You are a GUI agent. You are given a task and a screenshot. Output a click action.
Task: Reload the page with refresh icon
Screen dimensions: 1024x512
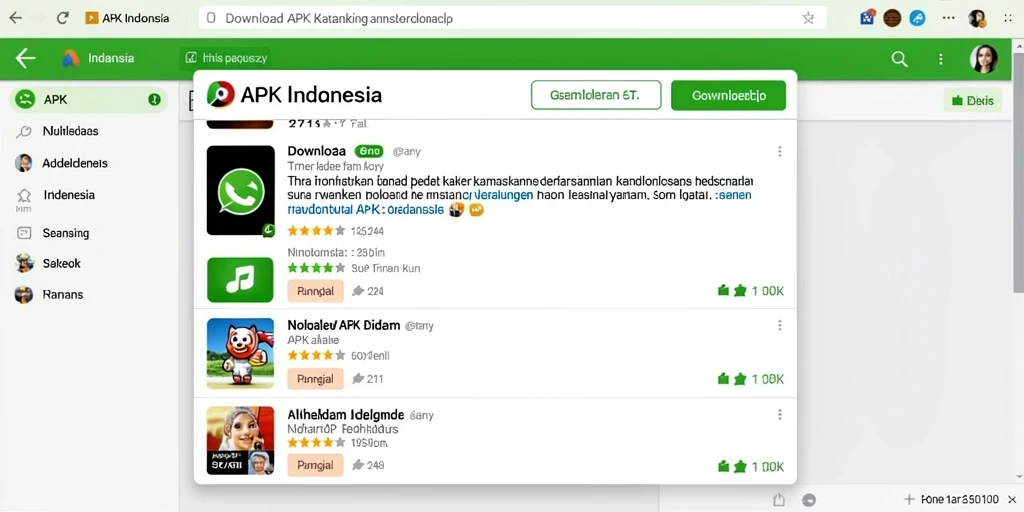point(62,18)
